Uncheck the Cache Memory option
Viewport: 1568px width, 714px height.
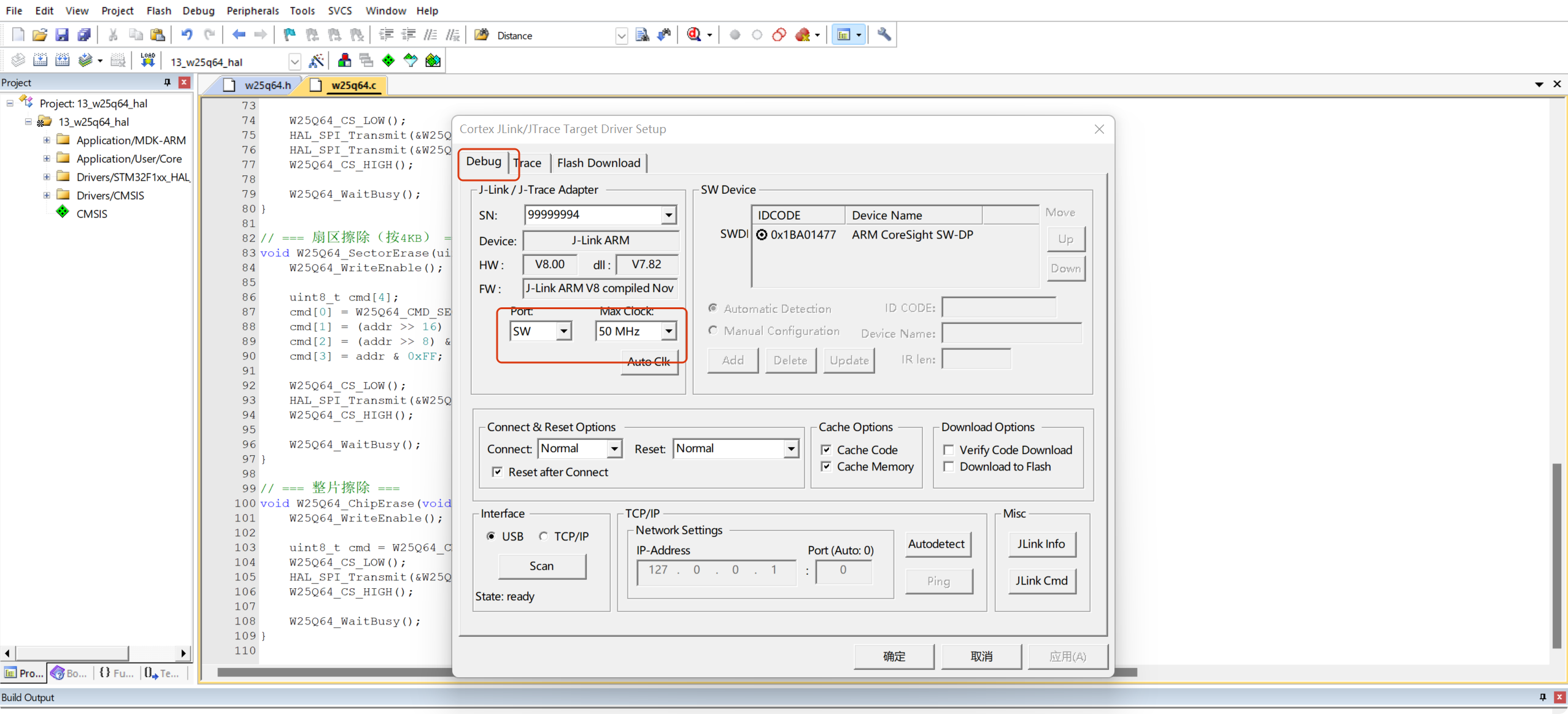(826, 466)
